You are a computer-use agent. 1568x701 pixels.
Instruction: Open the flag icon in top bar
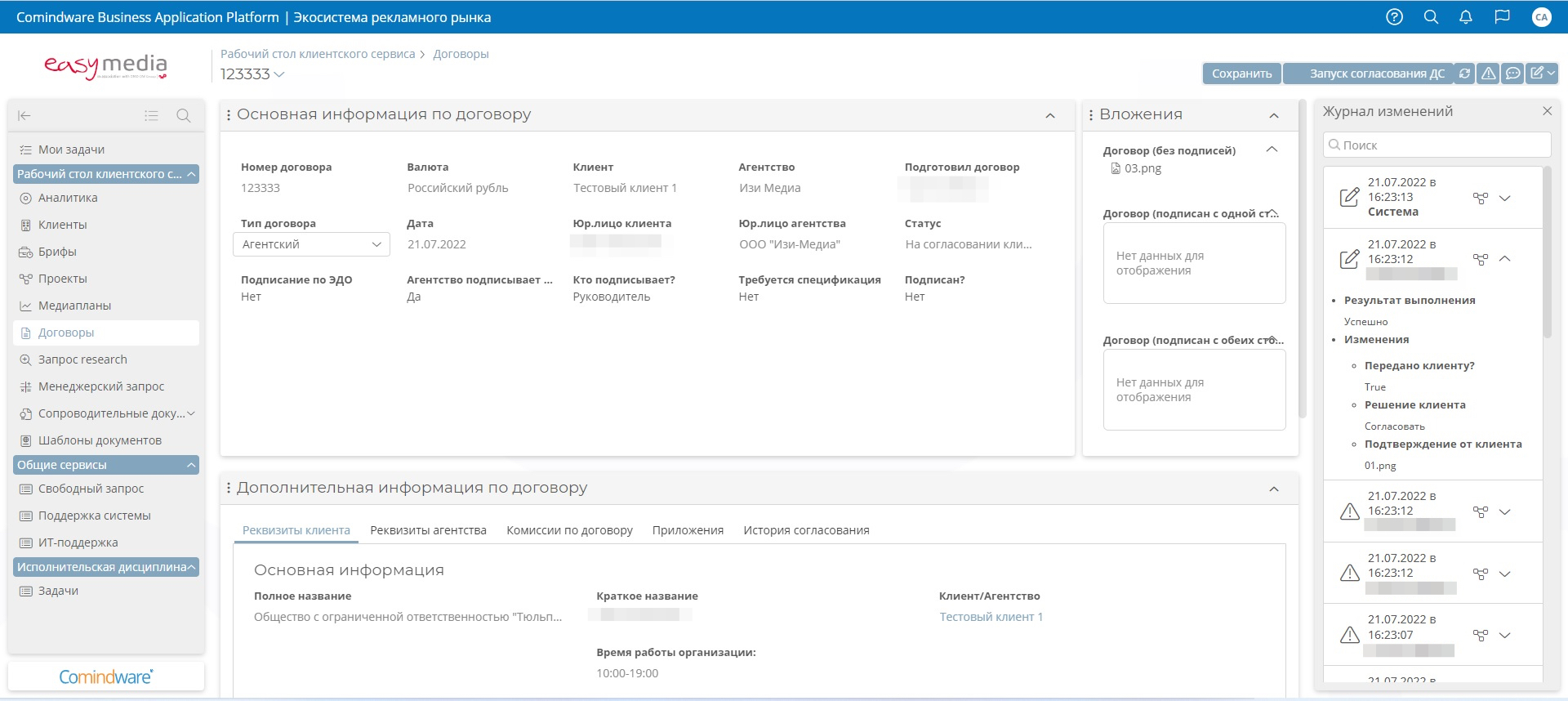point(1502,17)
